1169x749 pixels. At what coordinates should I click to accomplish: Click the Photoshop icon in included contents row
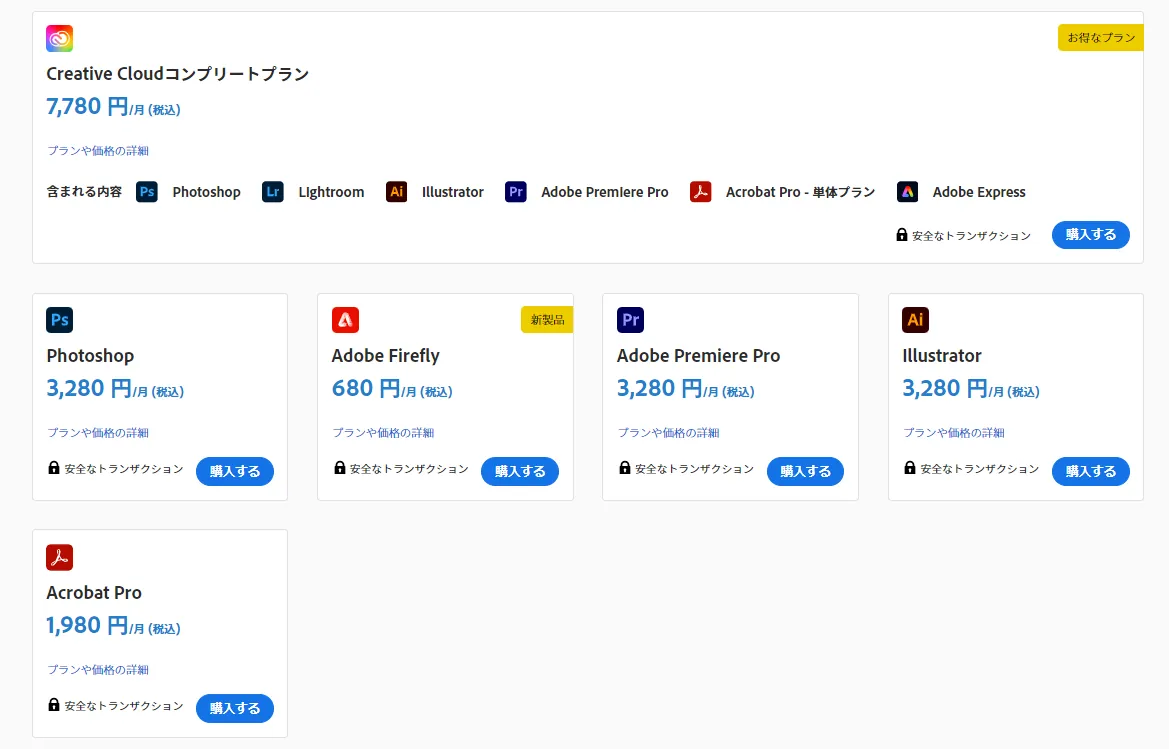[147, 192]
